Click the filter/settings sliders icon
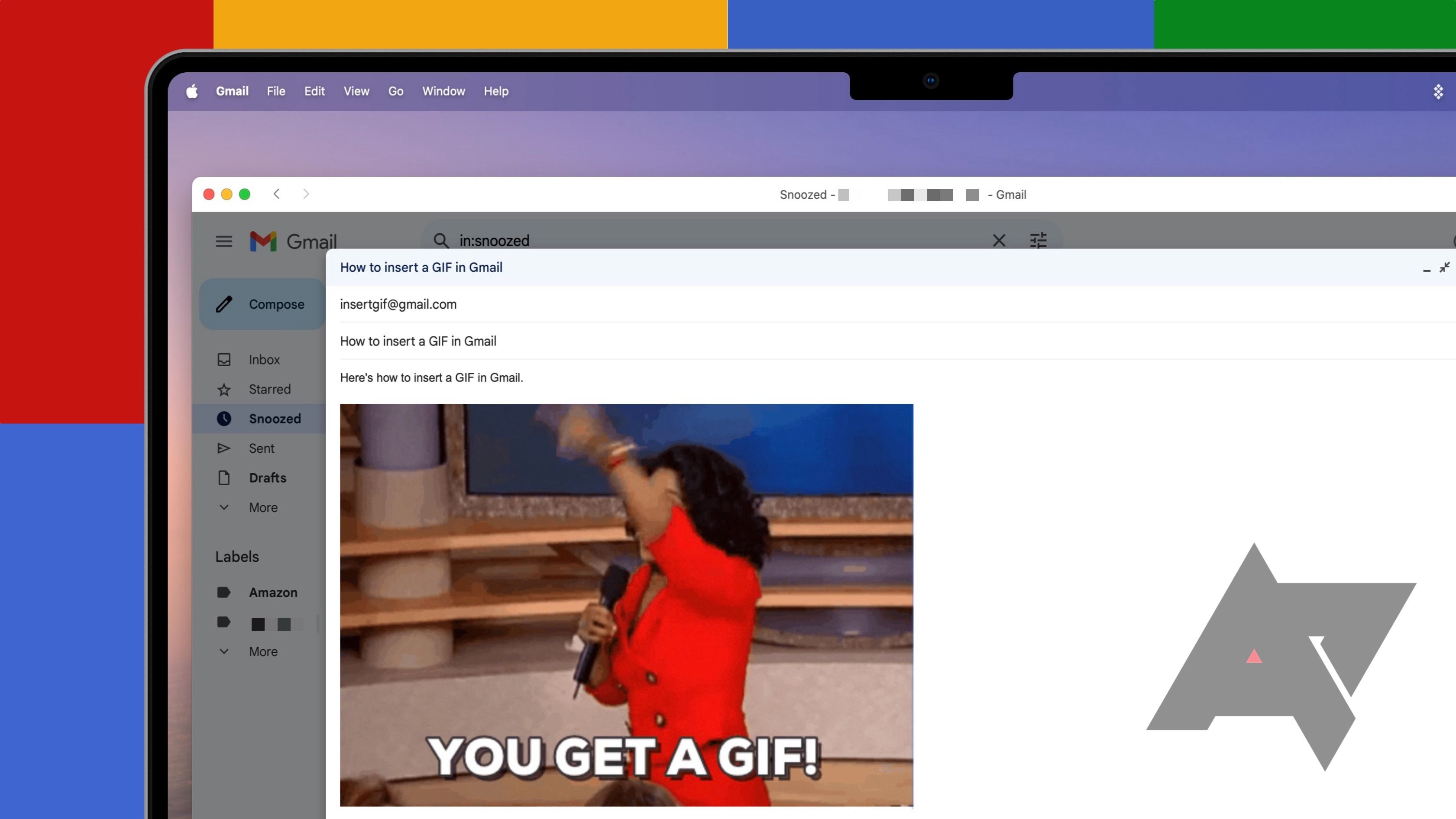The height and width of the screenshot is (819, 1456). [1038, 240]
